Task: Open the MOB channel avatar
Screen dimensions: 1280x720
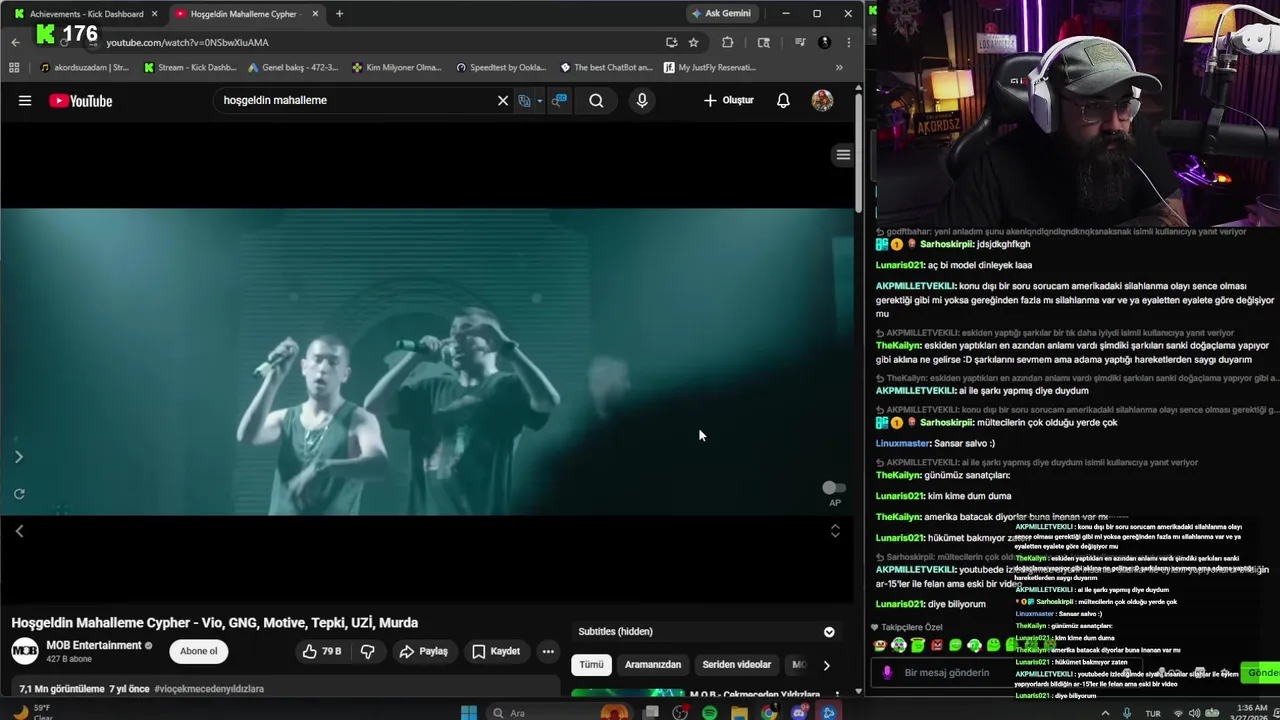Action: (x=25, y=651)
